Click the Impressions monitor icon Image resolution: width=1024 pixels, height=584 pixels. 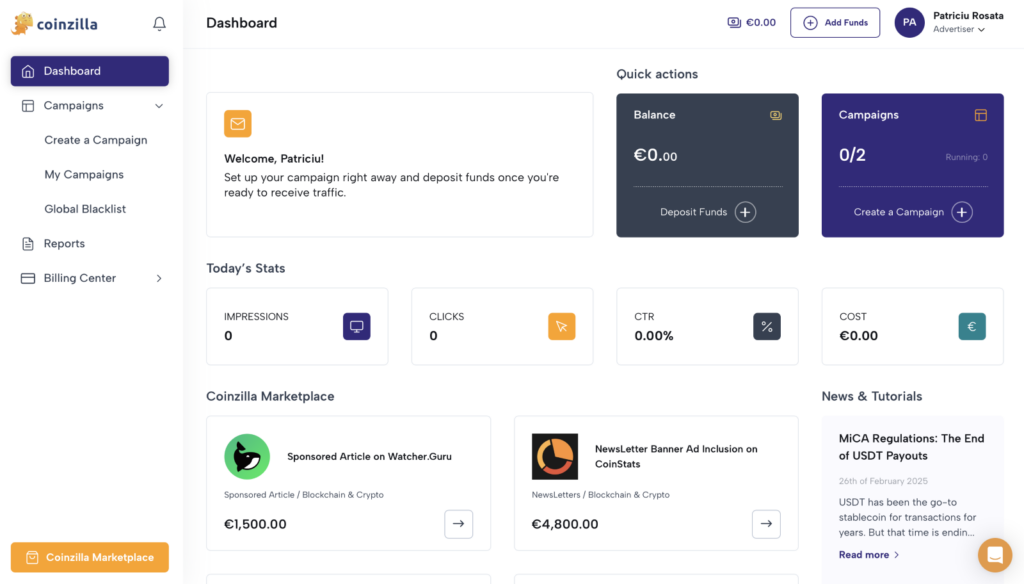point(357,327)
